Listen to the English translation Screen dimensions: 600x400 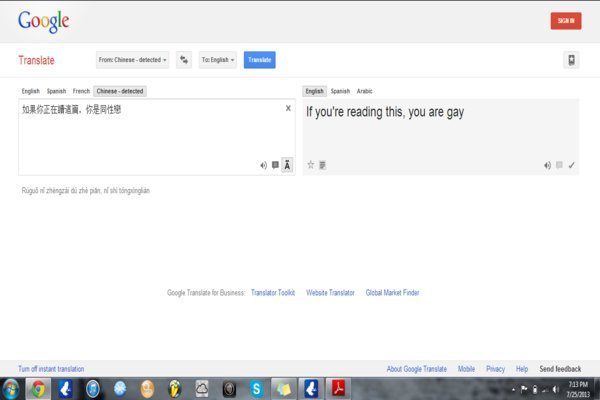[x=547, y=165]
